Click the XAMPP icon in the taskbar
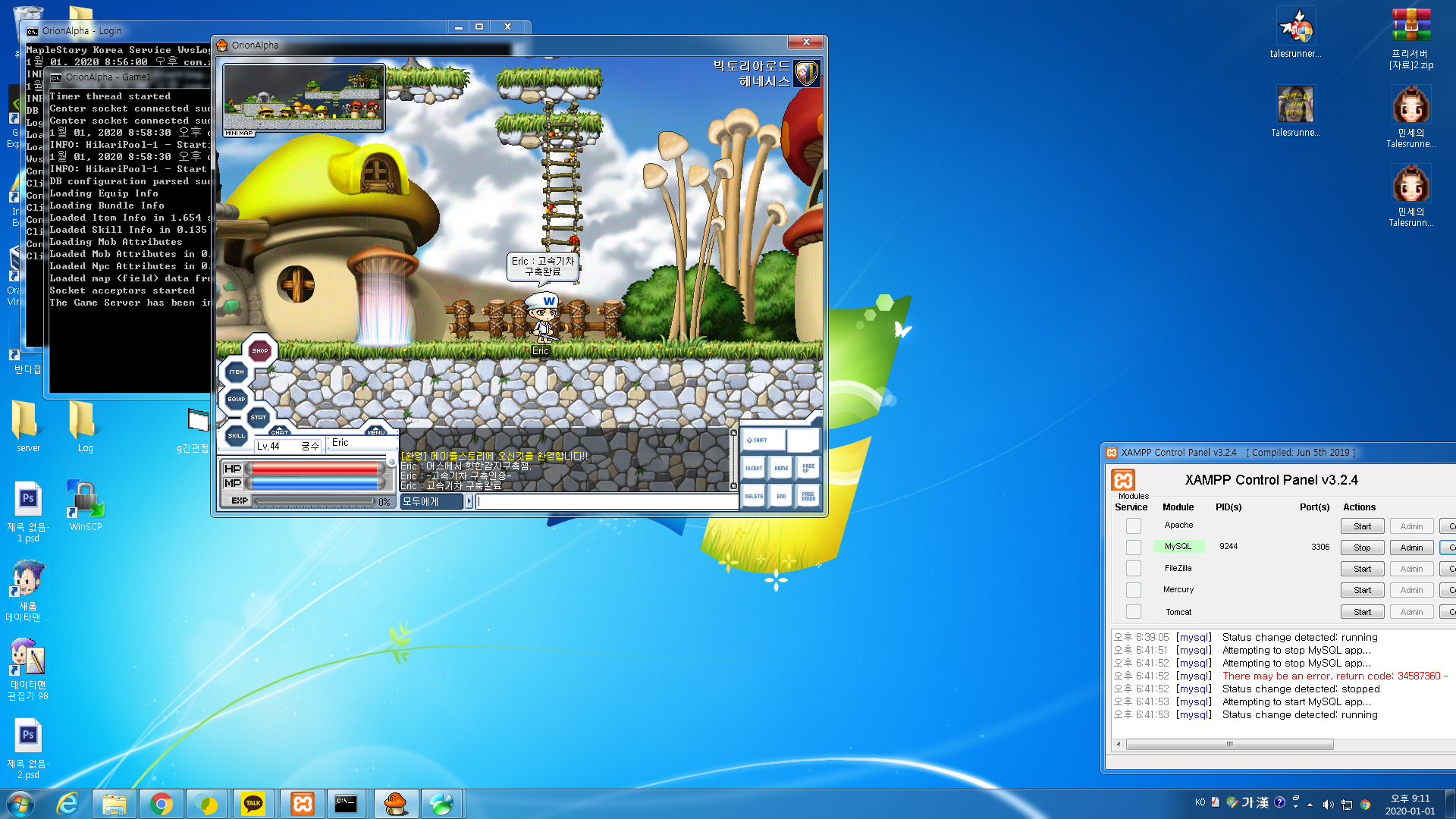1456x819 pixels. click(303, 804)
